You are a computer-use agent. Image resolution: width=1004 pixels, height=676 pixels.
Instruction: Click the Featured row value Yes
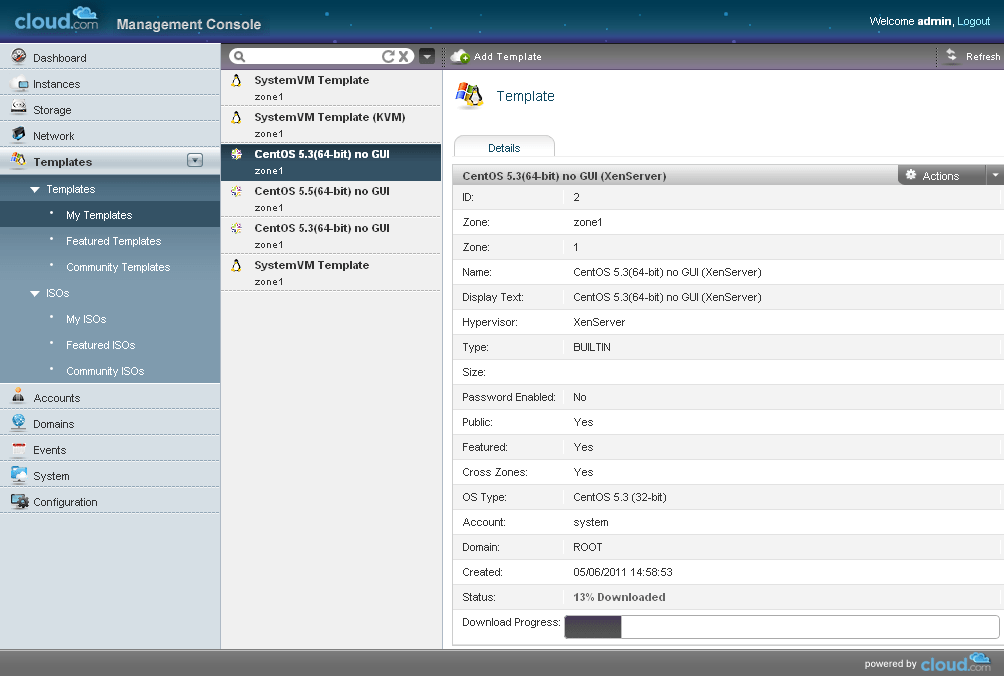[x=583, y=447]
